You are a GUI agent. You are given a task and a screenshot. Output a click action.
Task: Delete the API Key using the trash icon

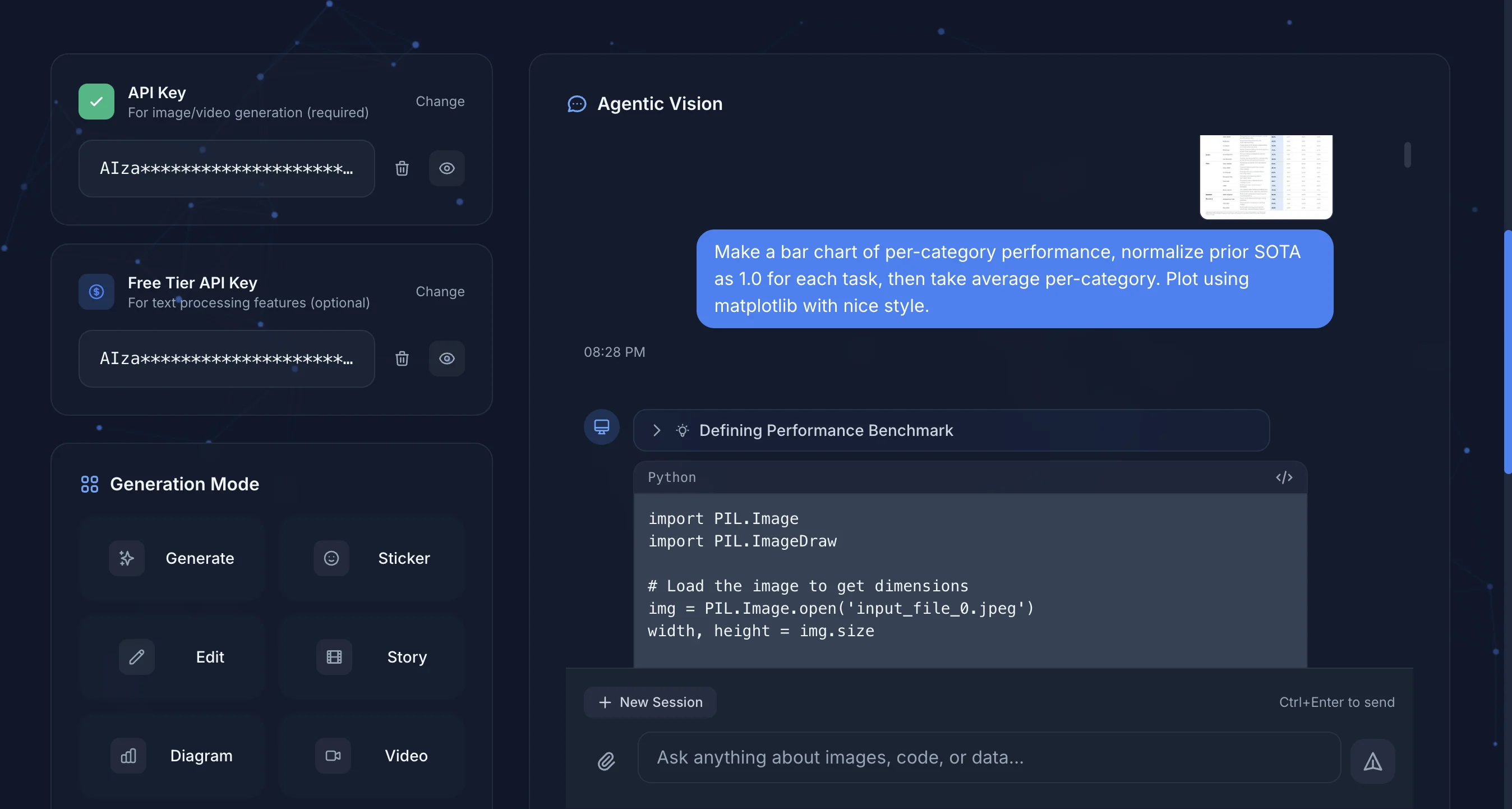(x=402, y=168)
